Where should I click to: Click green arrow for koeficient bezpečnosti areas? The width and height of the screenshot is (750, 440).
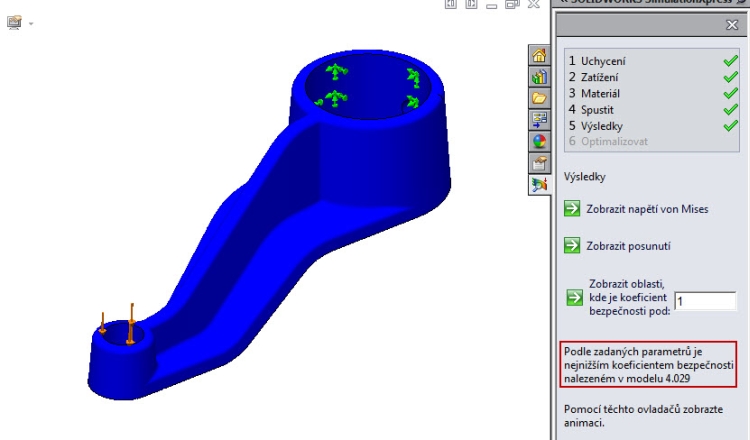coord(574,297)
